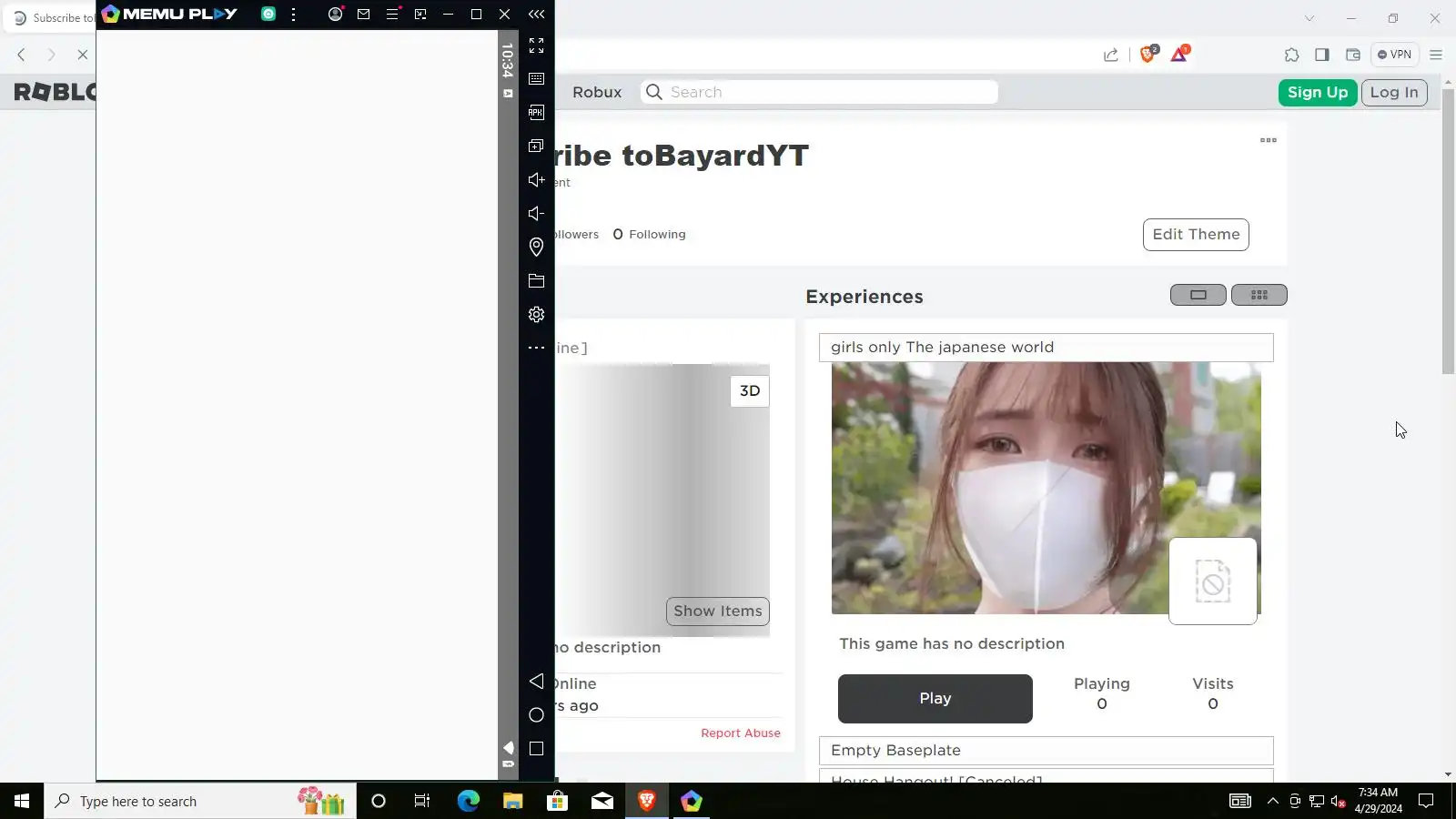
Task: Increase MEmu volume with speaker-plus icon
Action: click(x=536, y=180)
